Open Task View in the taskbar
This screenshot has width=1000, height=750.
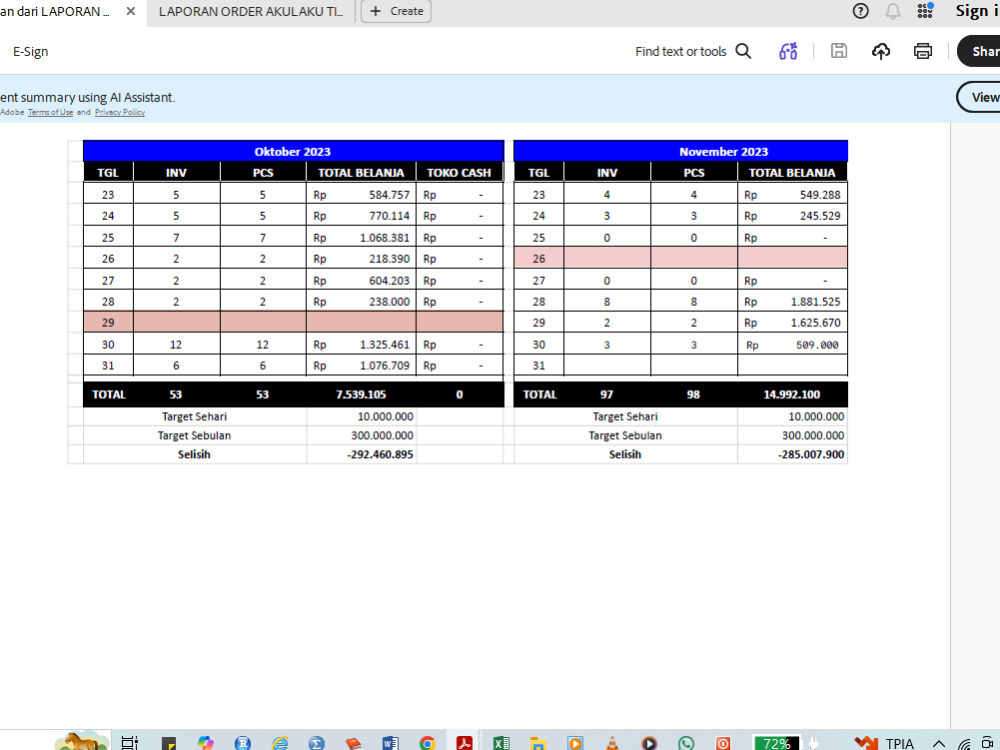[x=129, y=742]
